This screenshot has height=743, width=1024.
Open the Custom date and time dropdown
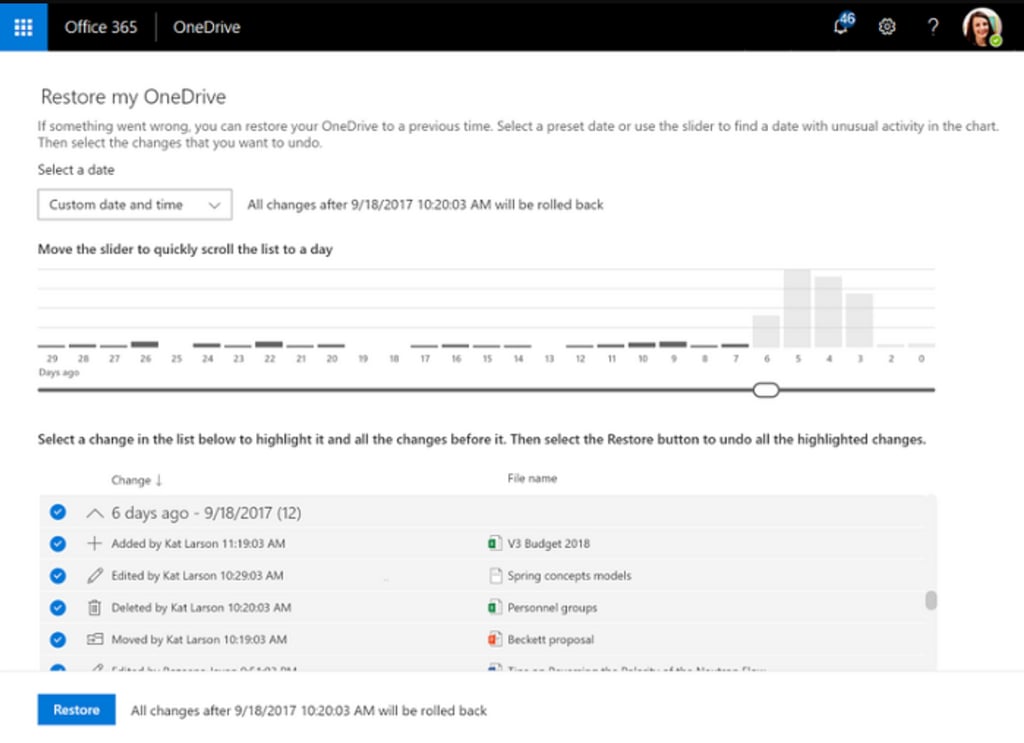click(134, 204)
